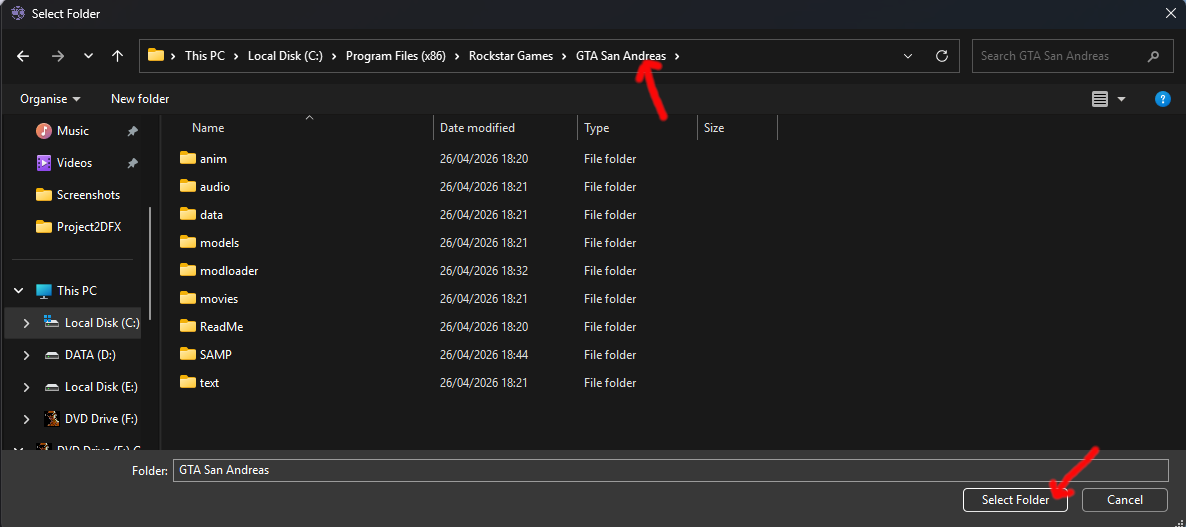Open the view options dropdown arrow
Viewport: 1186px width, 527px height.
pyautogui.click(x=1121, y=99)
